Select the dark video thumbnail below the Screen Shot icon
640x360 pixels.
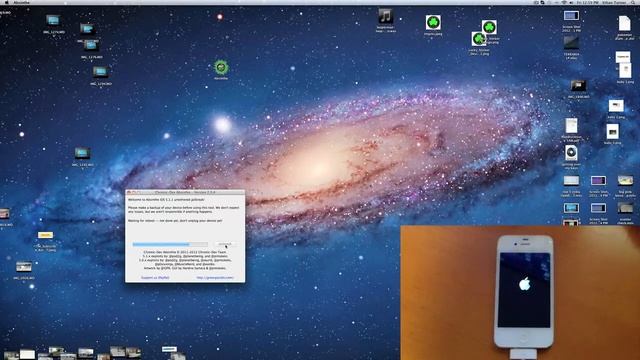(571, 43)
